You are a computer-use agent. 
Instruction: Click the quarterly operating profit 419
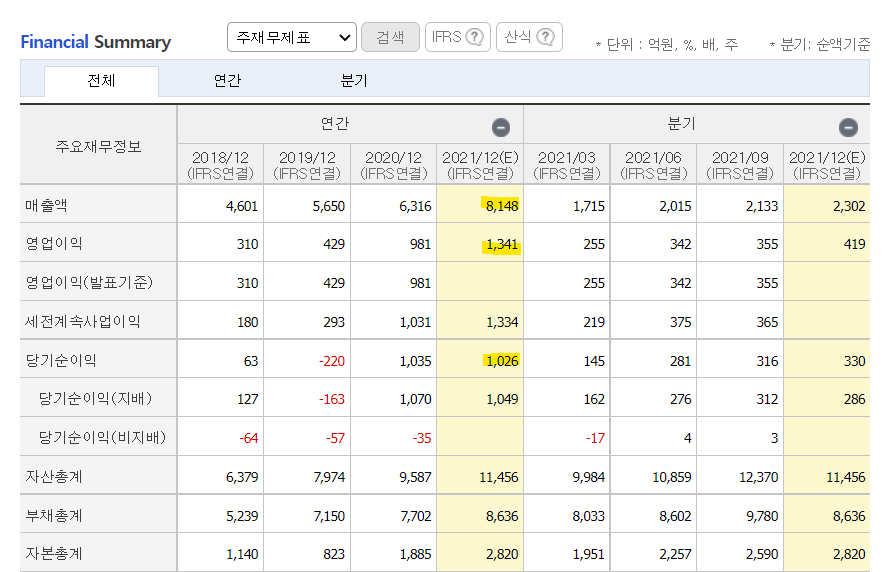[x=854, y=245]
